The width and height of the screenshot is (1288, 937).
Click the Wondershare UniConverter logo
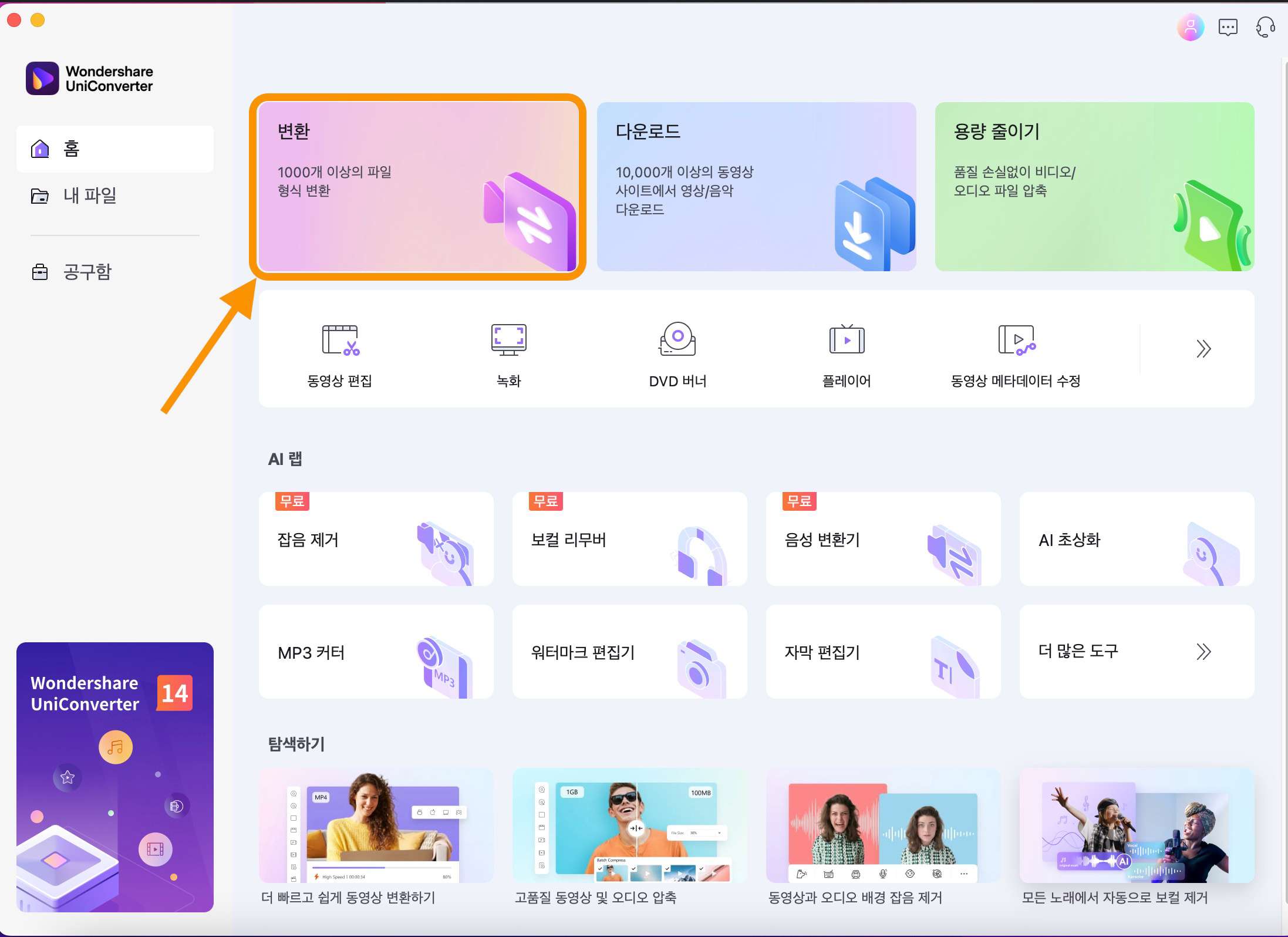pos(89,78)
